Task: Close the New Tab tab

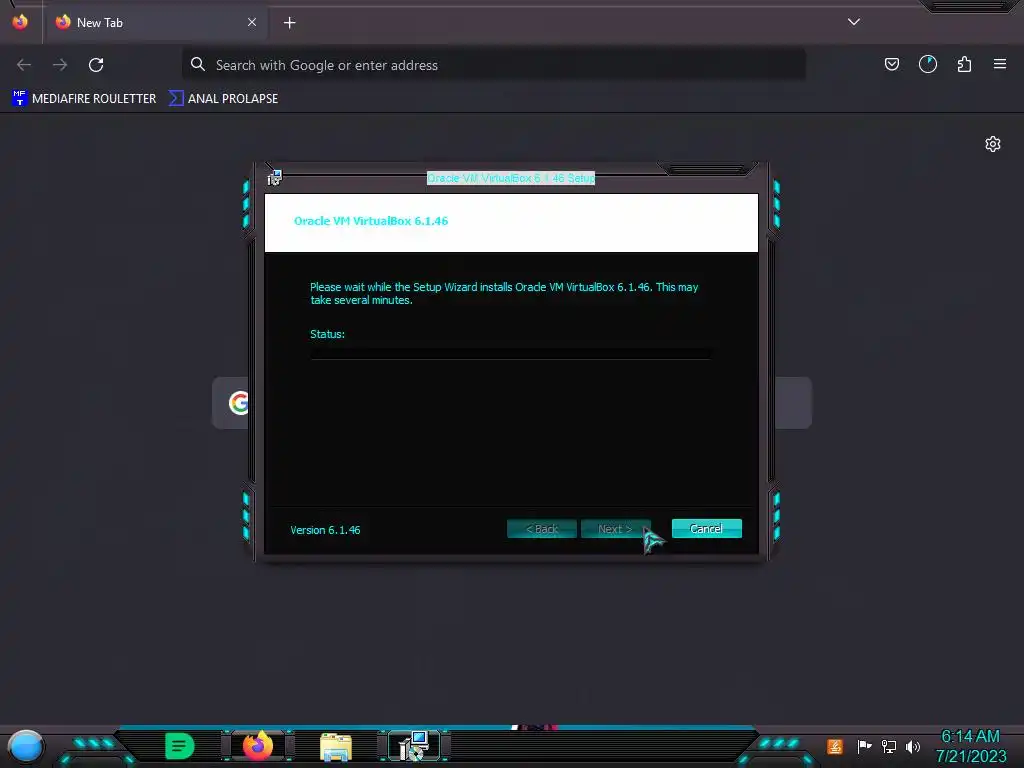Action: pyautogui.click(x=252, y=22)
